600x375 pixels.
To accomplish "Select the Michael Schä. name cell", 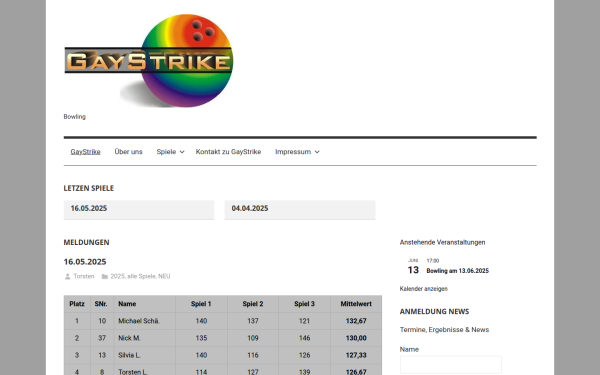I will coord(144,321).
